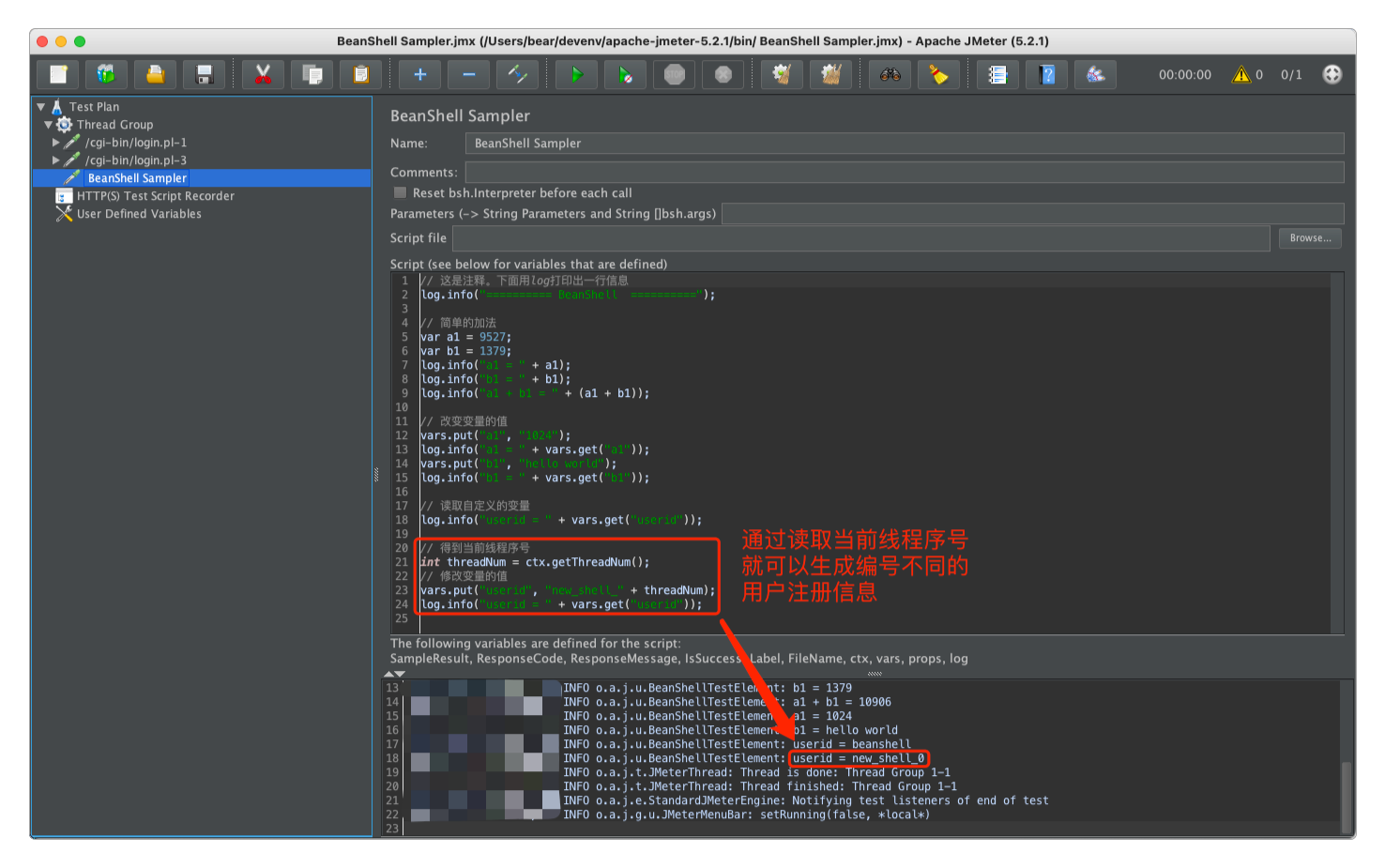Click the log panel collapse arrows
The width and height of the screenshot is (1385, 868).
[x=395, y=674]
